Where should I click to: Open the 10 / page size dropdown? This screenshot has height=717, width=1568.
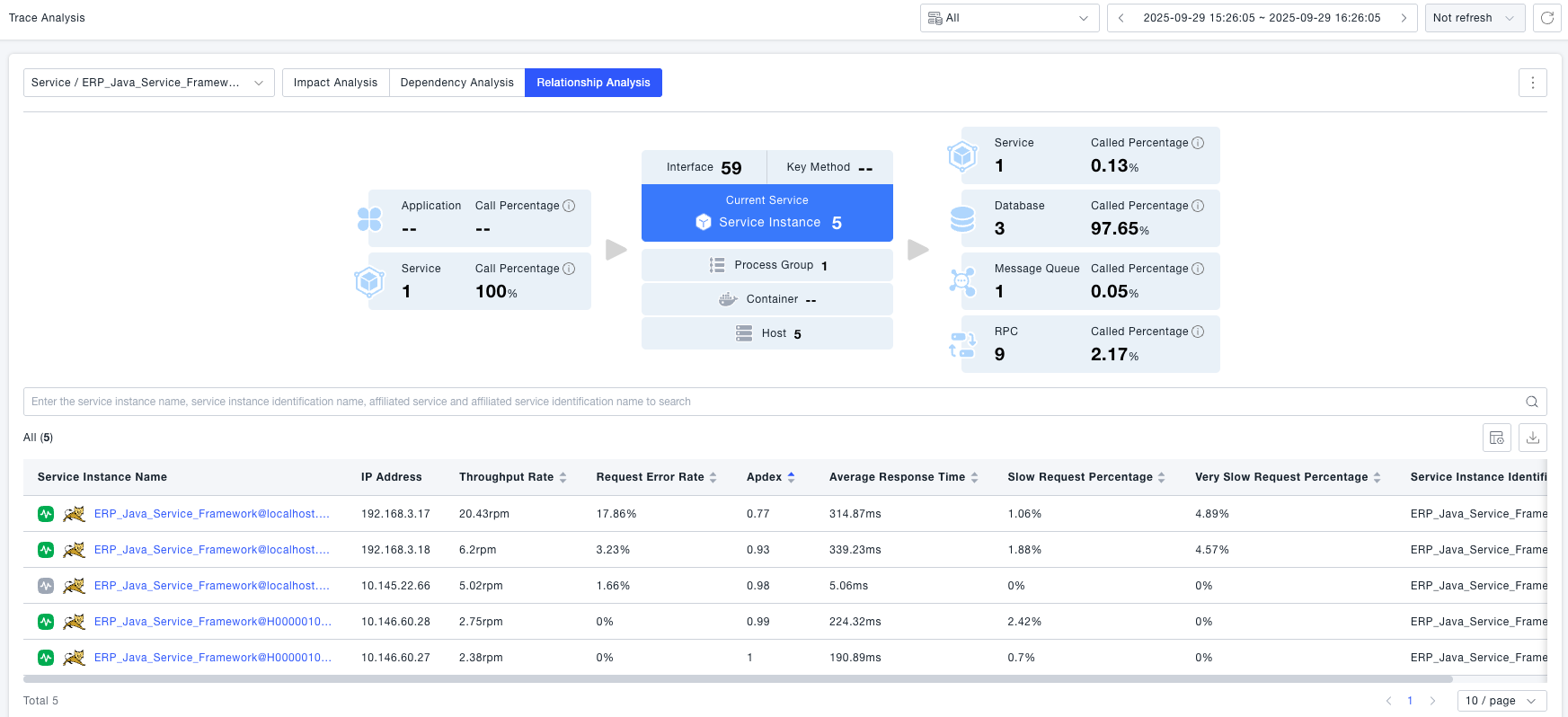coord(1501,701)
